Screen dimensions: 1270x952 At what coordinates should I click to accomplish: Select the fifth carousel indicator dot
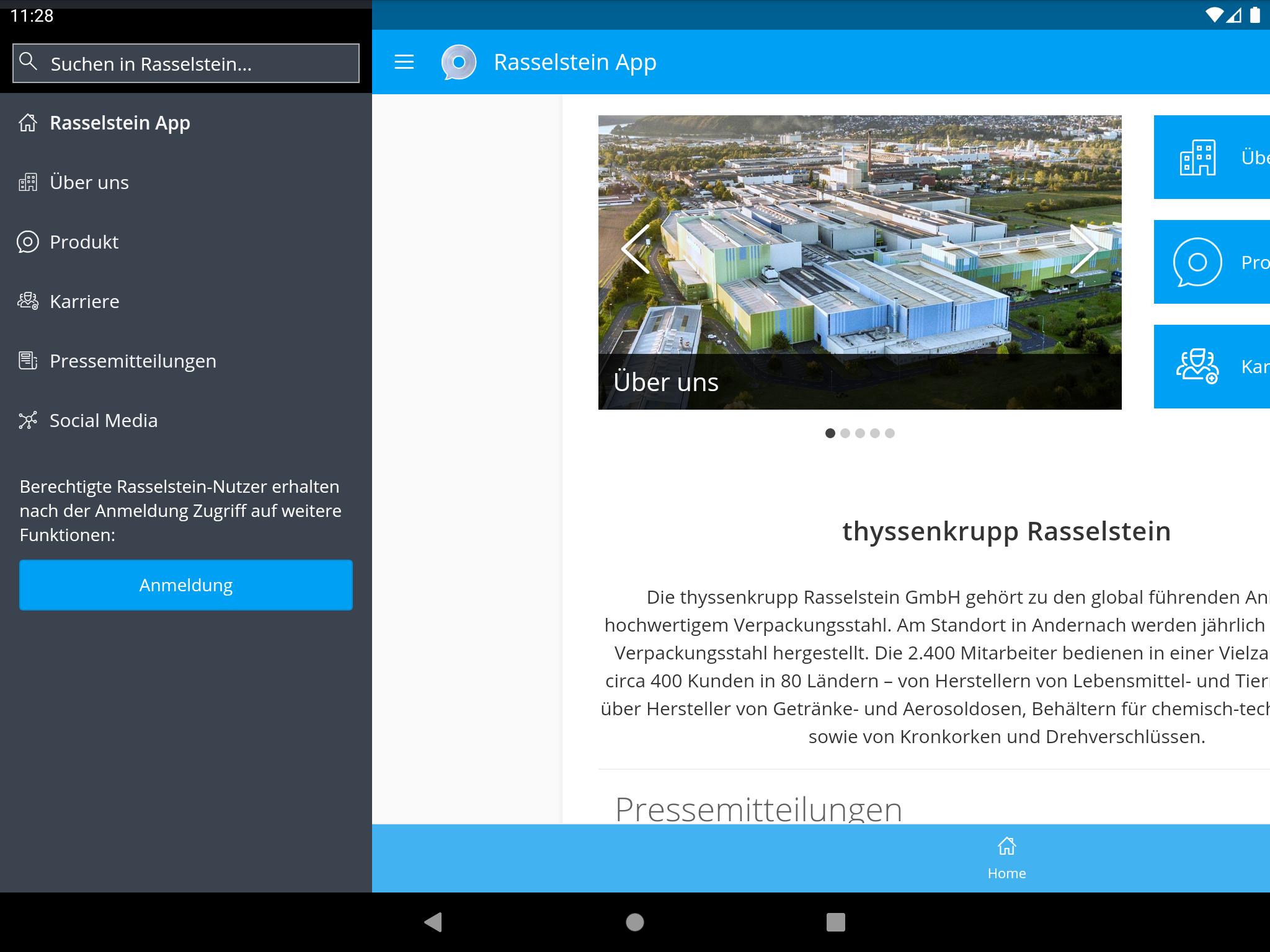coord(890,433)
